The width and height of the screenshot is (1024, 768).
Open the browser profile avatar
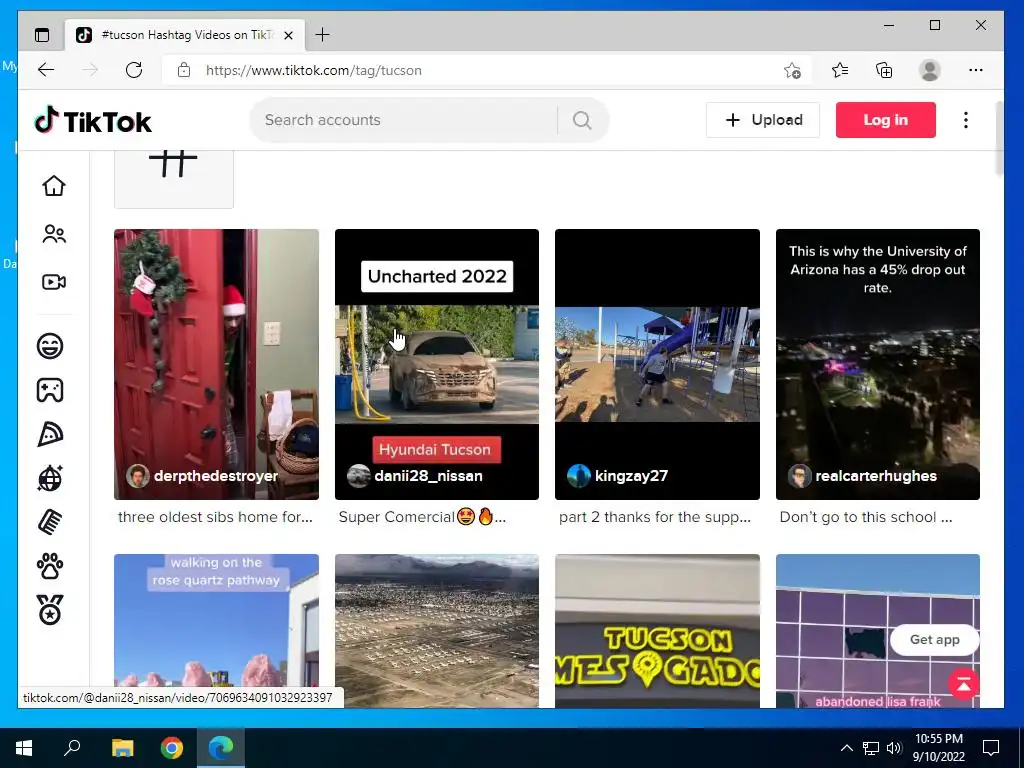929,70
